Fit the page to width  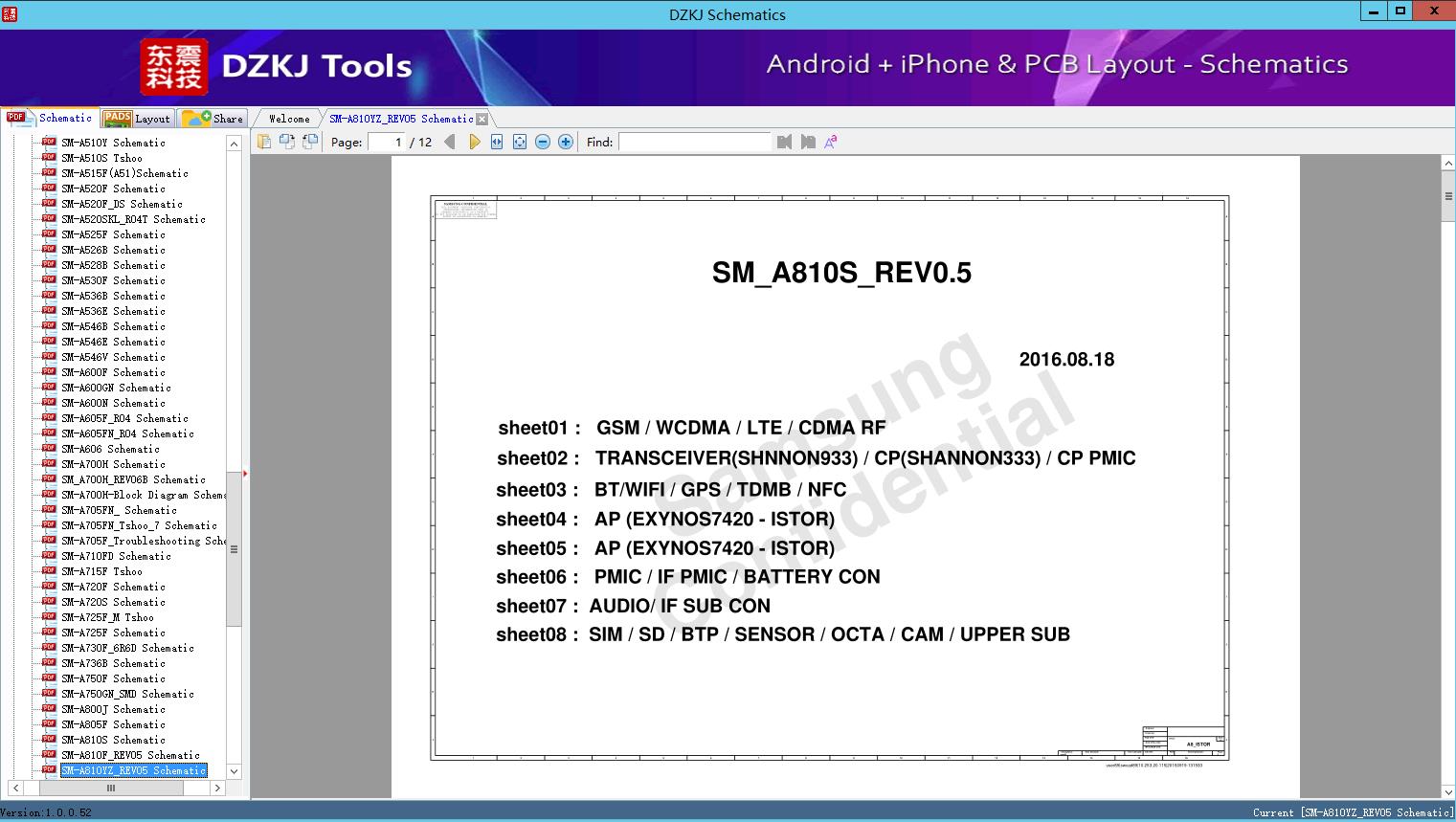[497, 142]
